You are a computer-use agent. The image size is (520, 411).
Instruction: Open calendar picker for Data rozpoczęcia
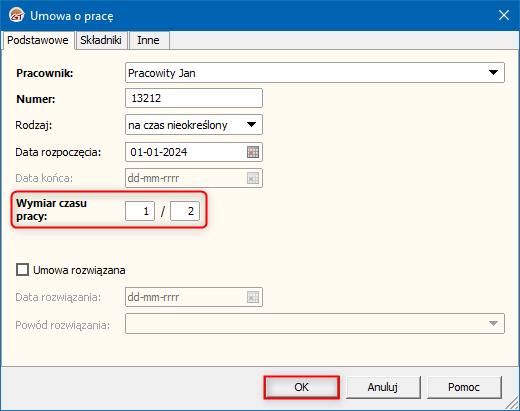point(253,152)
